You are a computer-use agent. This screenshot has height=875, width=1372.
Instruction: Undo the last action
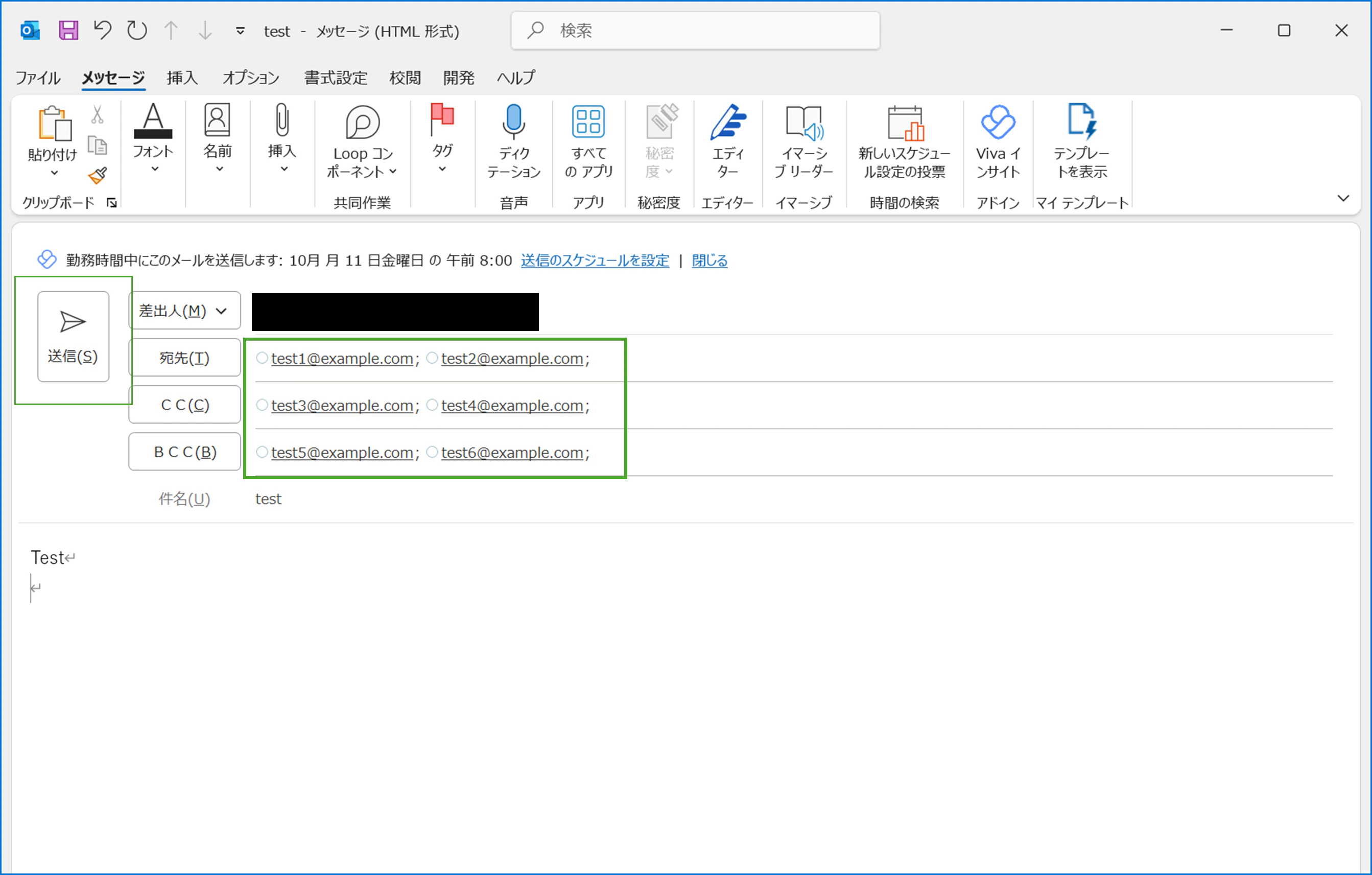click(103, 30)
